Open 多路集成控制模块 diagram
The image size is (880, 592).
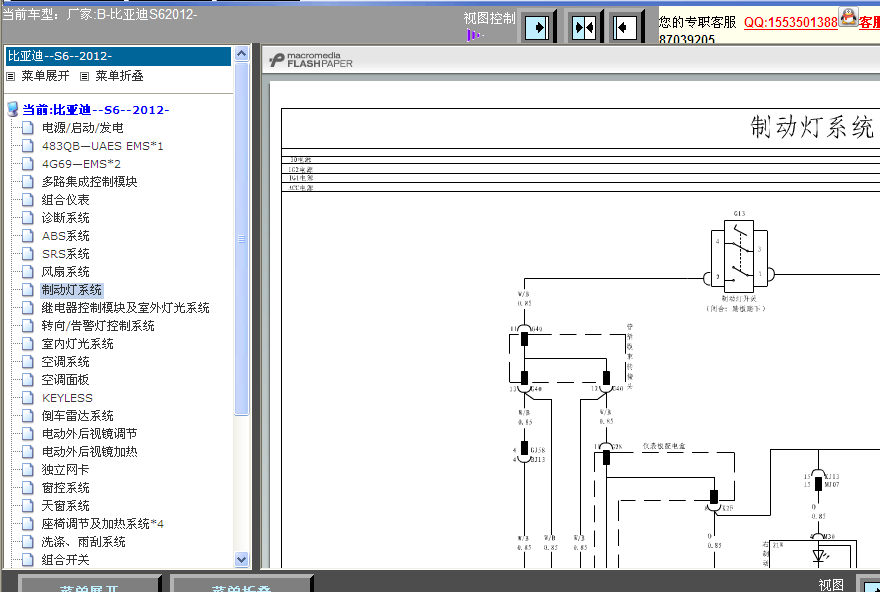89,182
